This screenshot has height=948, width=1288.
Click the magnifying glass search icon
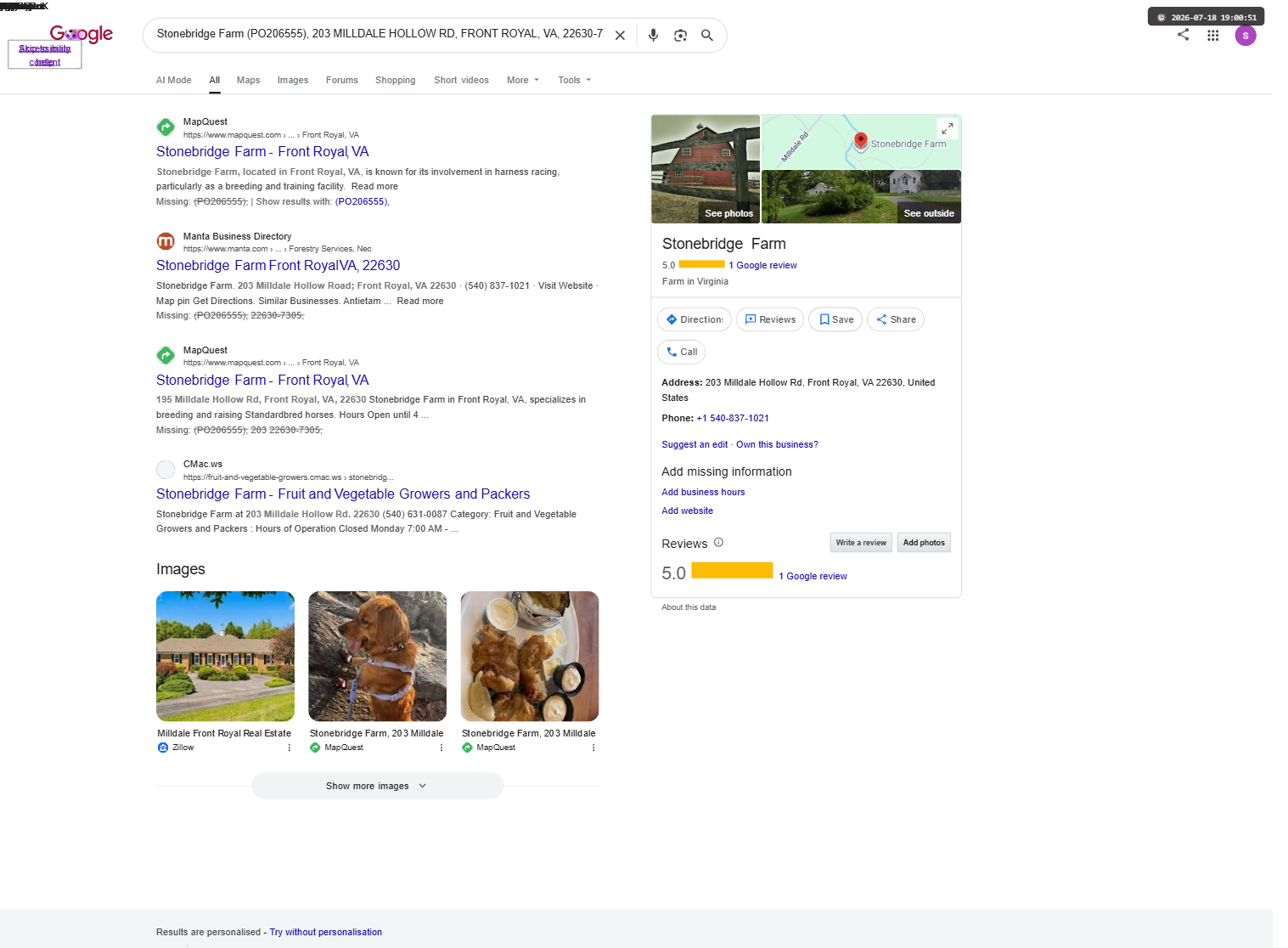706,36
